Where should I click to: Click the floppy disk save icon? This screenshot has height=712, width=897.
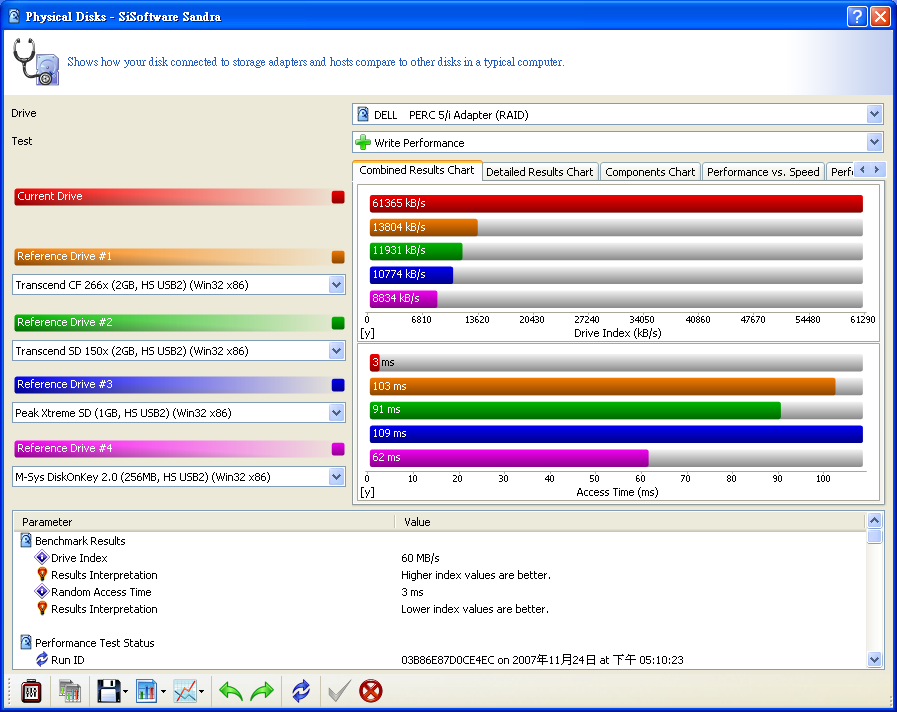[108, 691]
